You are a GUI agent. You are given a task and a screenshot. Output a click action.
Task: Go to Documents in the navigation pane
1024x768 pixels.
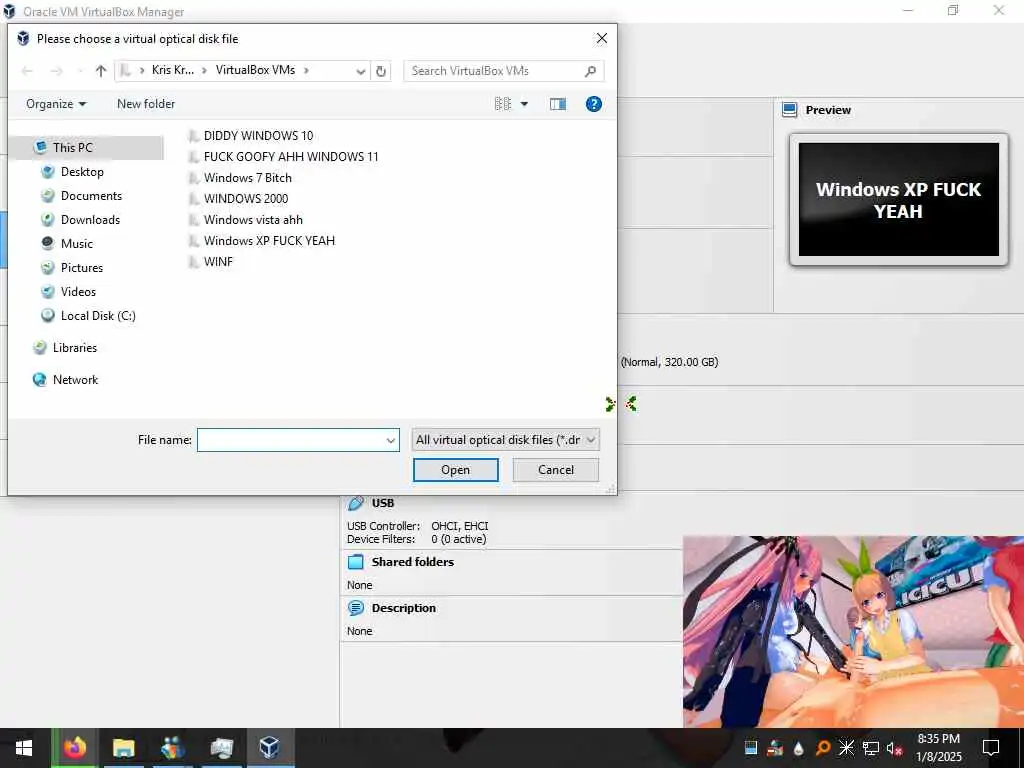coord(91,196)
